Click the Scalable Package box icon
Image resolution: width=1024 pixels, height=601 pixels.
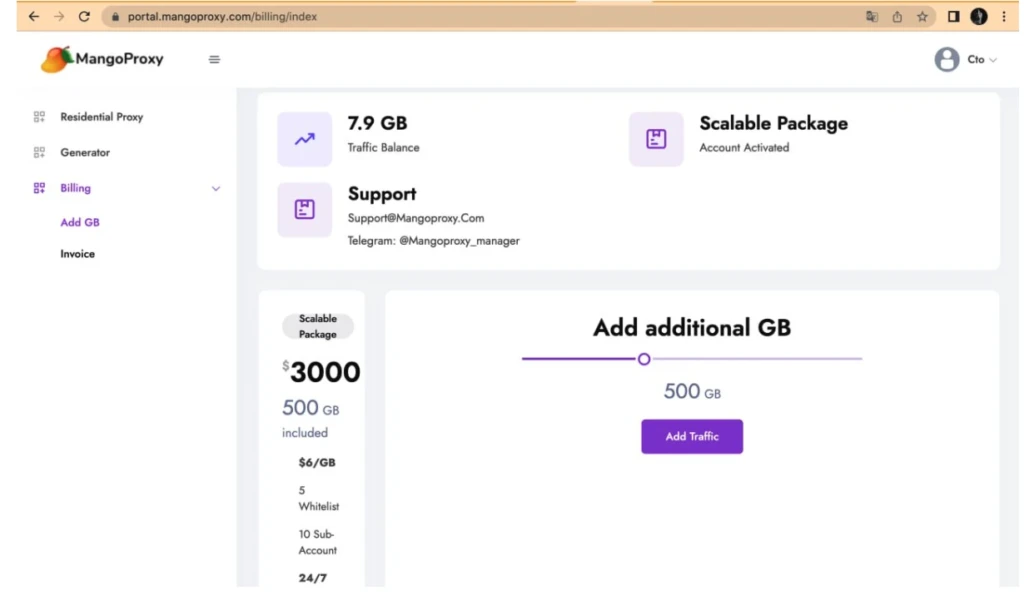[656, 138]
